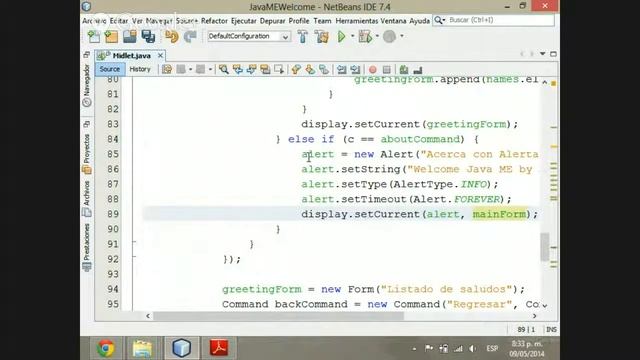Click the Uncomment editor toolbar icon

(x=418, y=70)
